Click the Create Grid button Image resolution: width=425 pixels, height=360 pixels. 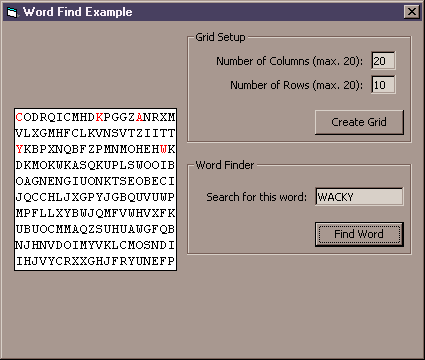359,122
